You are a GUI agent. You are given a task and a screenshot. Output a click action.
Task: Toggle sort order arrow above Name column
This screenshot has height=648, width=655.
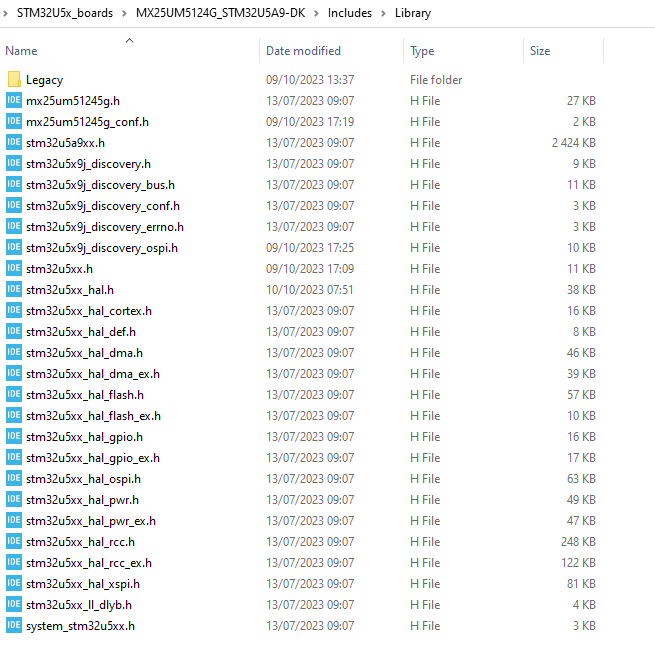pos(129,41)
